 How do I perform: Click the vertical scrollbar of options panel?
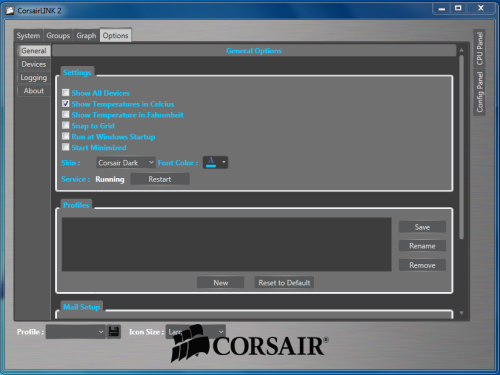462,147
